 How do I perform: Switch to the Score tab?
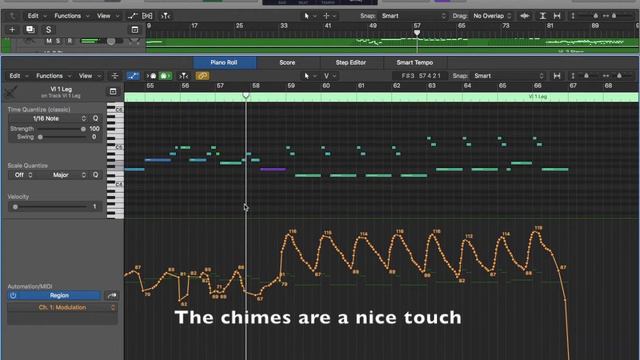pyautogui.click(x=287, y=62)
